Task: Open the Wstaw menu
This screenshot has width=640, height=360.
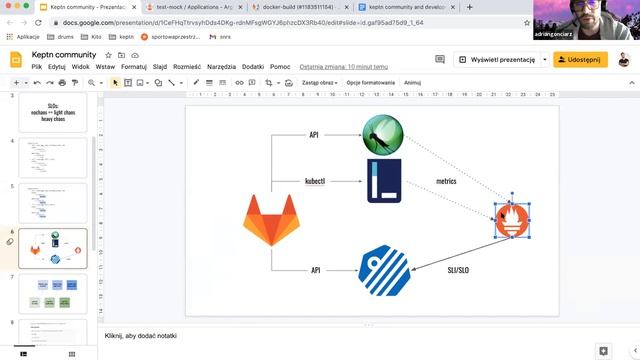Action: click(105, 67)
